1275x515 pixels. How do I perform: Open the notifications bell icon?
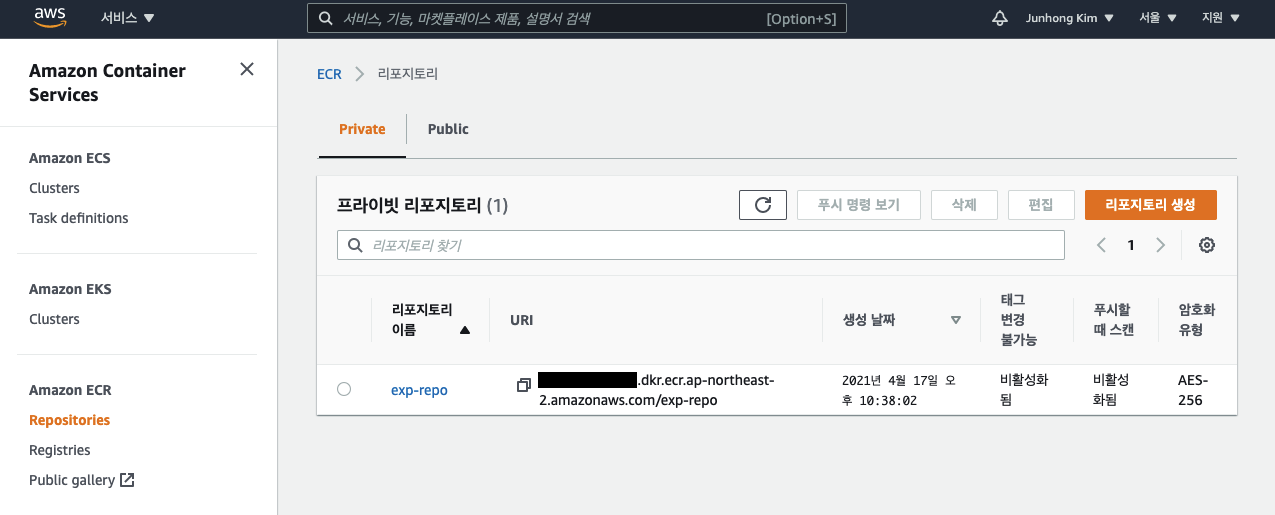point(999,18)
